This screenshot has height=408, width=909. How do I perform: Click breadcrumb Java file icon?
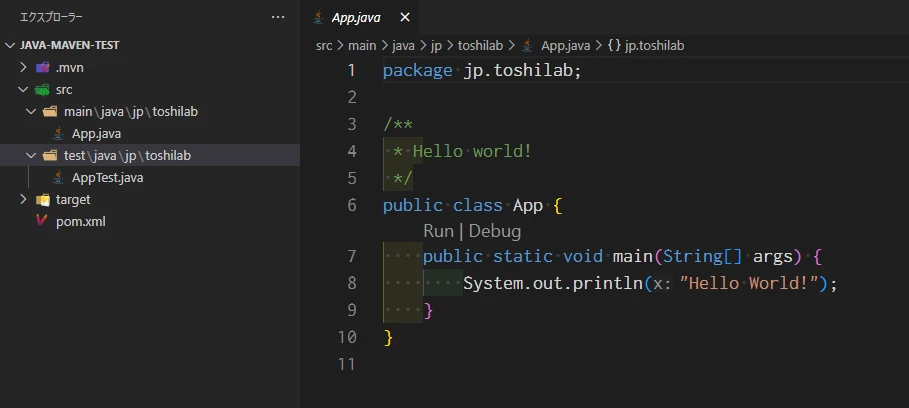pyautogui.click(x=528, y=45)
